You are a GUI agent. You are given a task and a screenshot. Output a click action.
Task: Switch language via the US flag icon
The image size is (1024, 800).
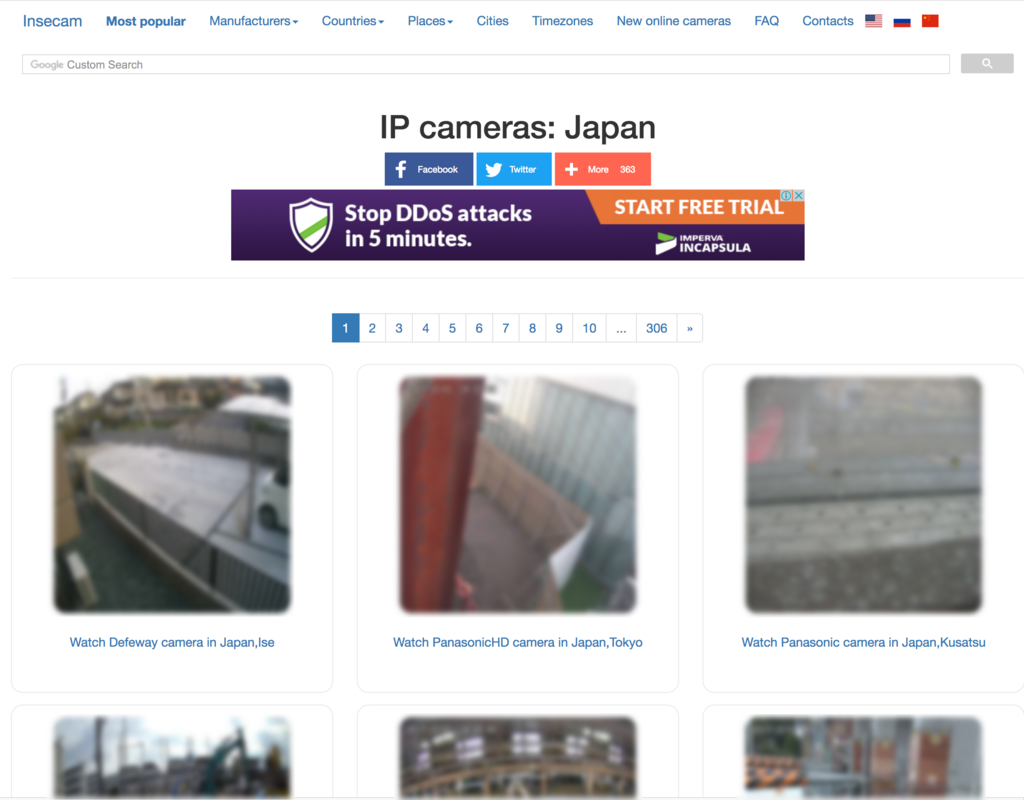click(873, 21)
